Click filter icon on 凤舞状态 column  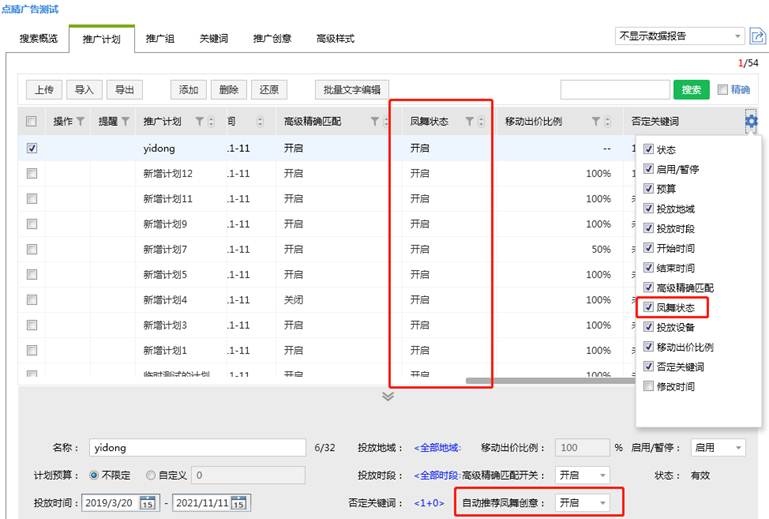[469, 122]
